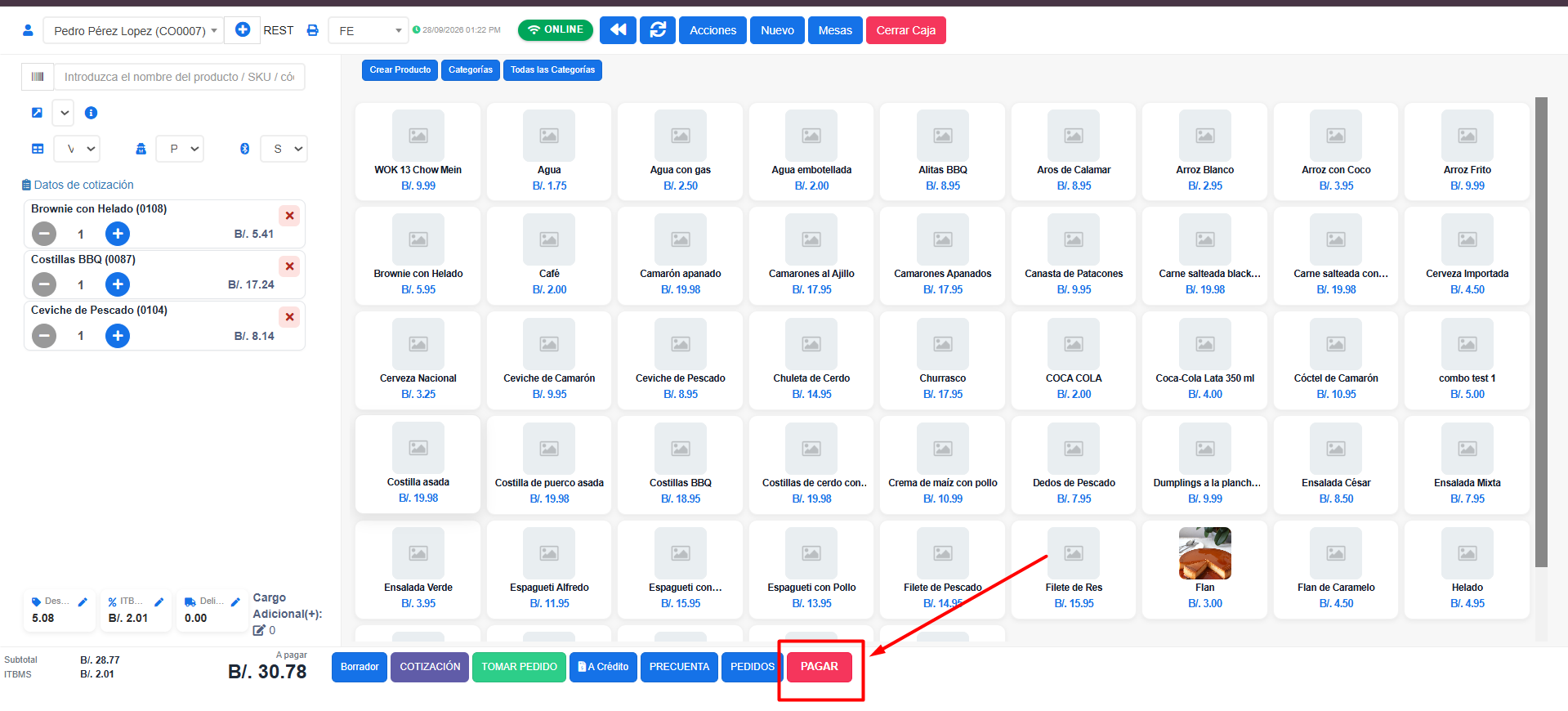Expand the V dropdown beside the grid icon
The image size is (1568, 711).
(77, 149)
